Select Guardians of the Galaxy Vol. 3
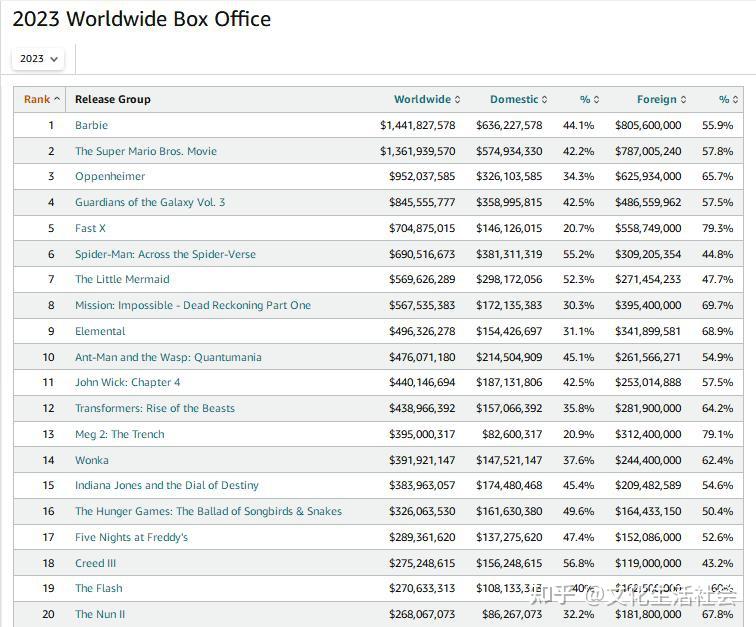Screen dimensions: 756x627 click(150, 203)
